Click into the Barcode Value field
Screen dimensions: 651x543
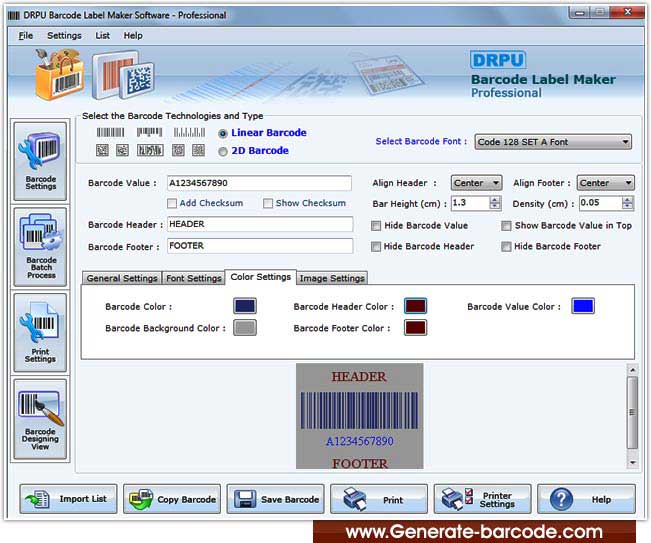[259, 183]
